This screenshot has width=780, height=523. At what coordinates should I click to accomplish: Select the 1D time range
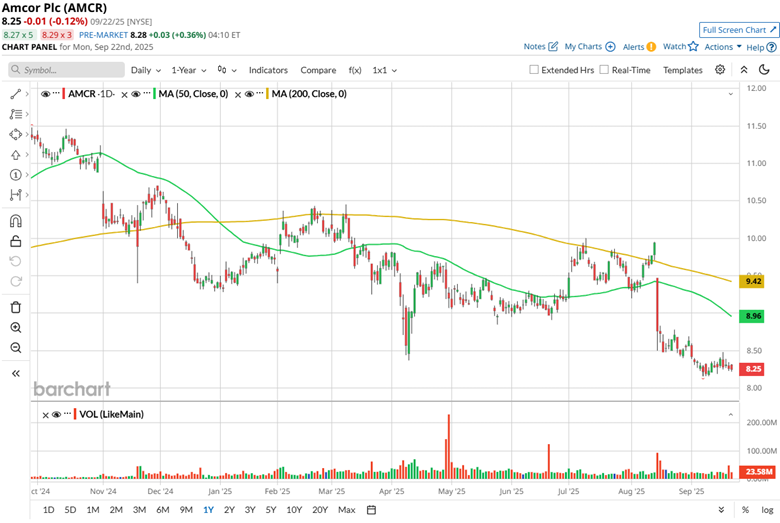click(x=48, y=510)
